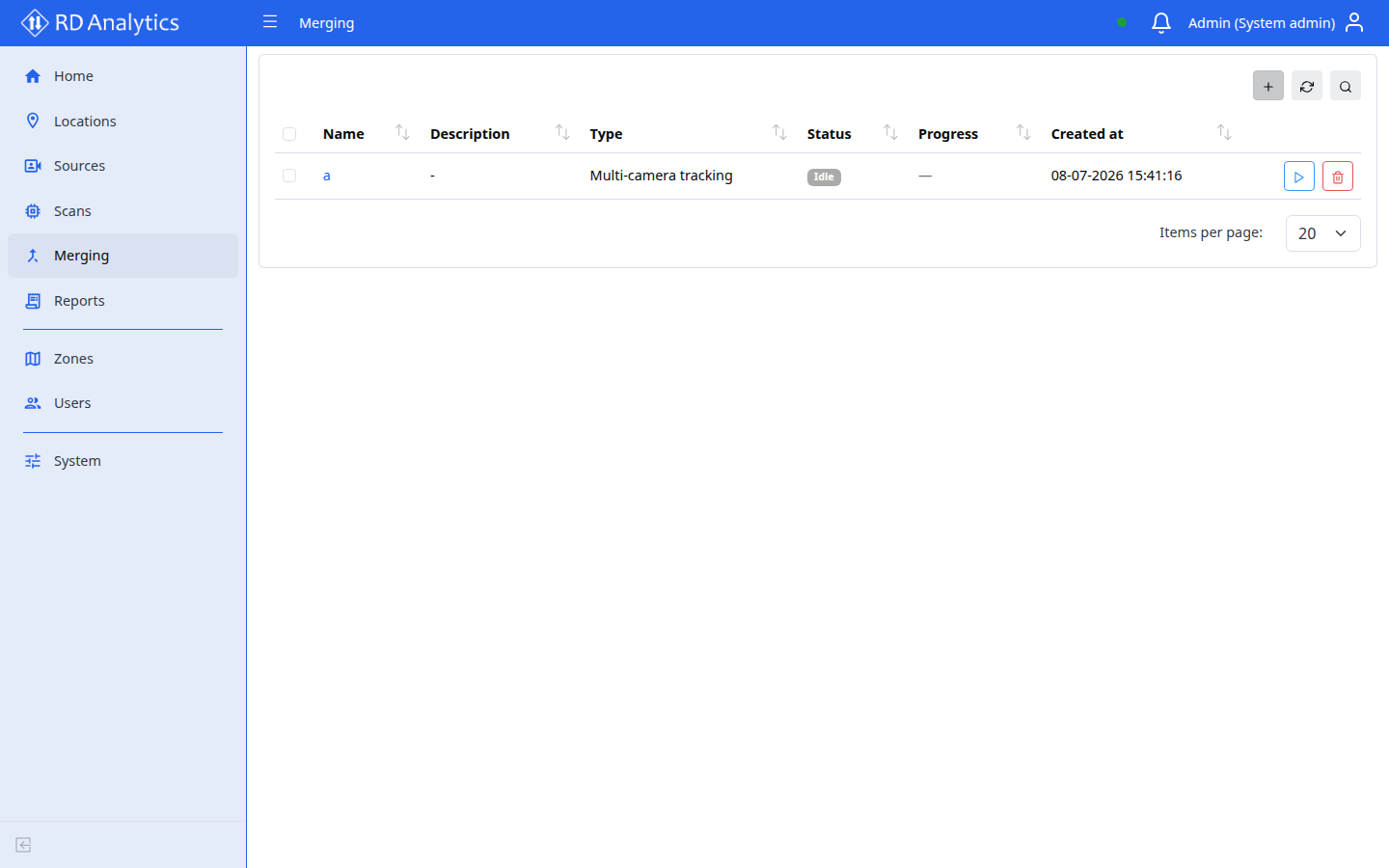
Task: Open the Items per page dropdown
Action: (x=1323, y=233)
